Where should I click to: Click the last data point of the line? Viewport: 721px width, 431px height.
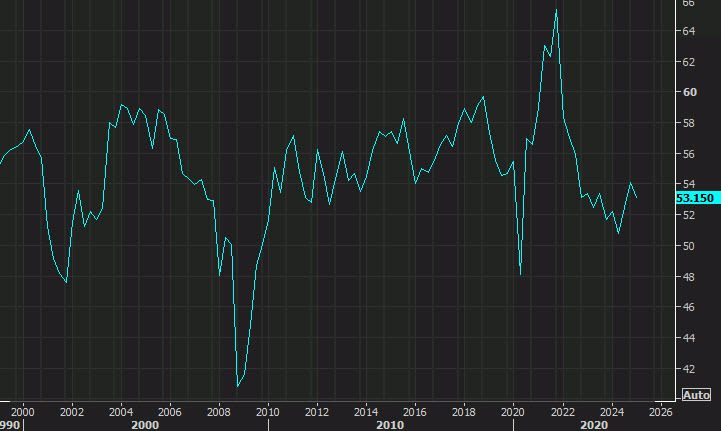[x=637, y=197]
